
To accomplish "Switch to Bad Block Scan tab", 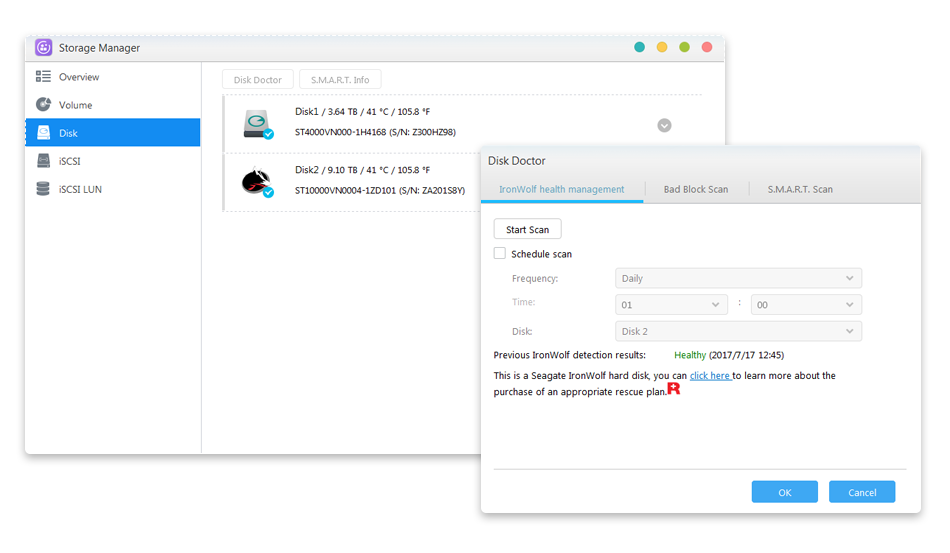I will (x=696, y=190).
